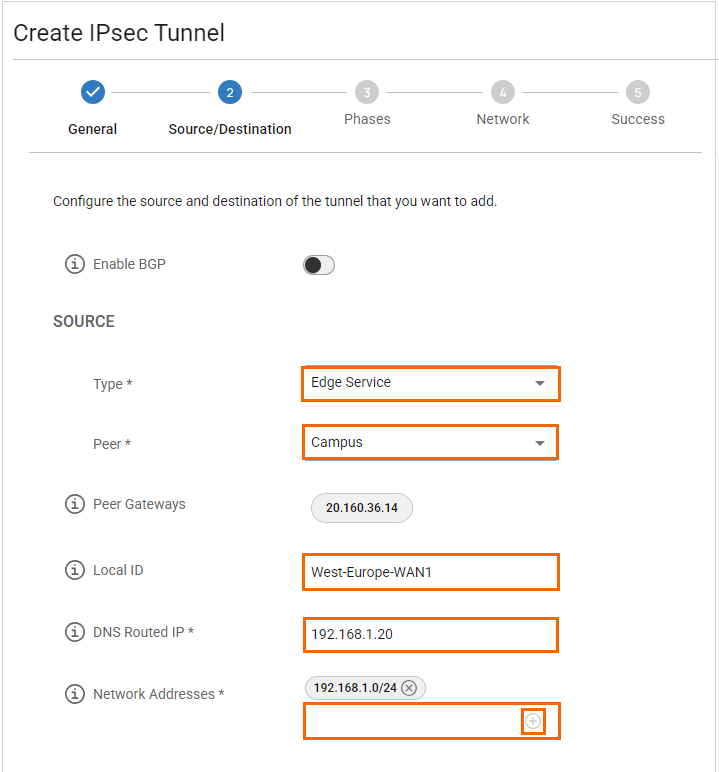The width and height of the screenshot is (719, 772).
Task: Click the 20.160.36.14 peer gateway chip
Action: point(362,508)
